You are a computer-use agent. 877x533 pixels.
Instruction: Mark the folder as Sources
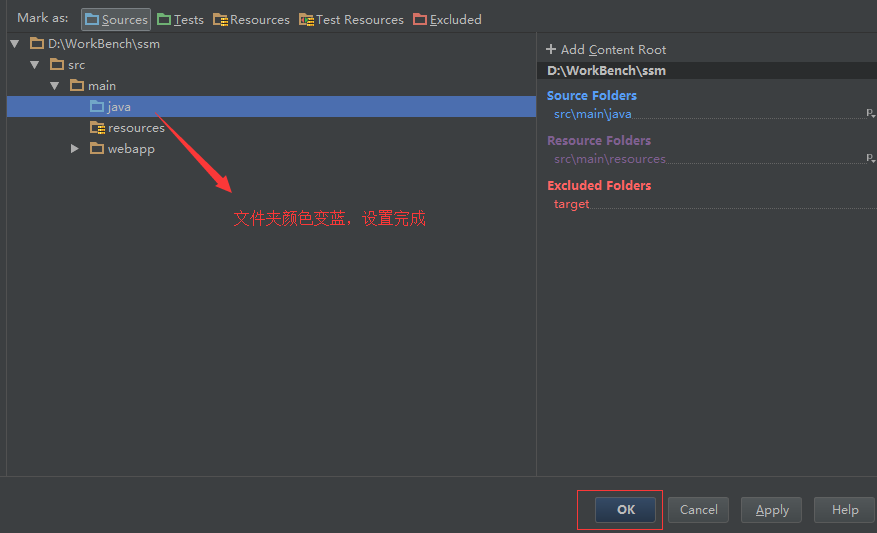[116, 20]
